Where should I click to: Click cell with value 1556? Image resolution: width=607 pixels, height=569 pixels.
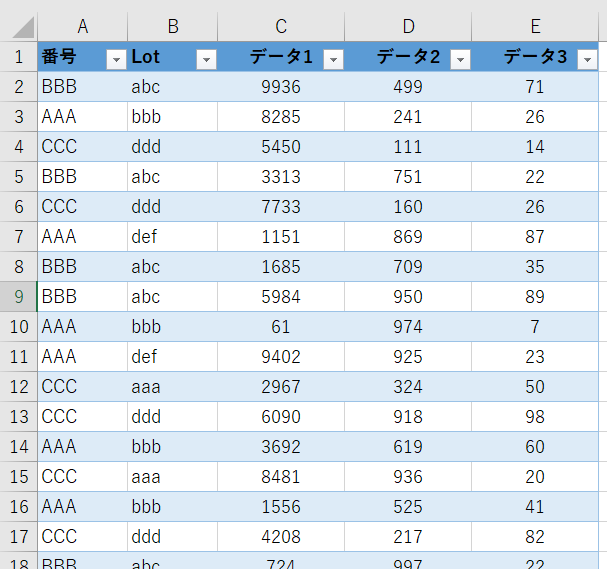(x=281, y=507)
